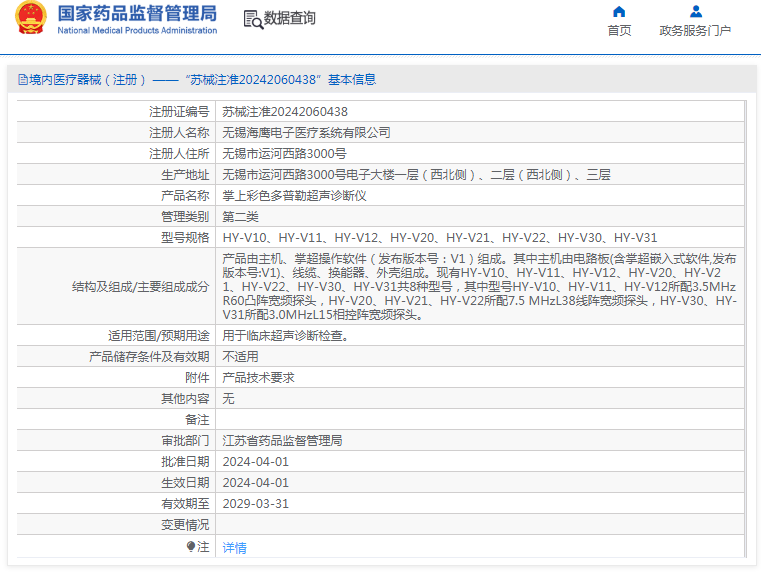Click the 变更情况 row label
Screen dimensions: 761x575
coord(185,525)
